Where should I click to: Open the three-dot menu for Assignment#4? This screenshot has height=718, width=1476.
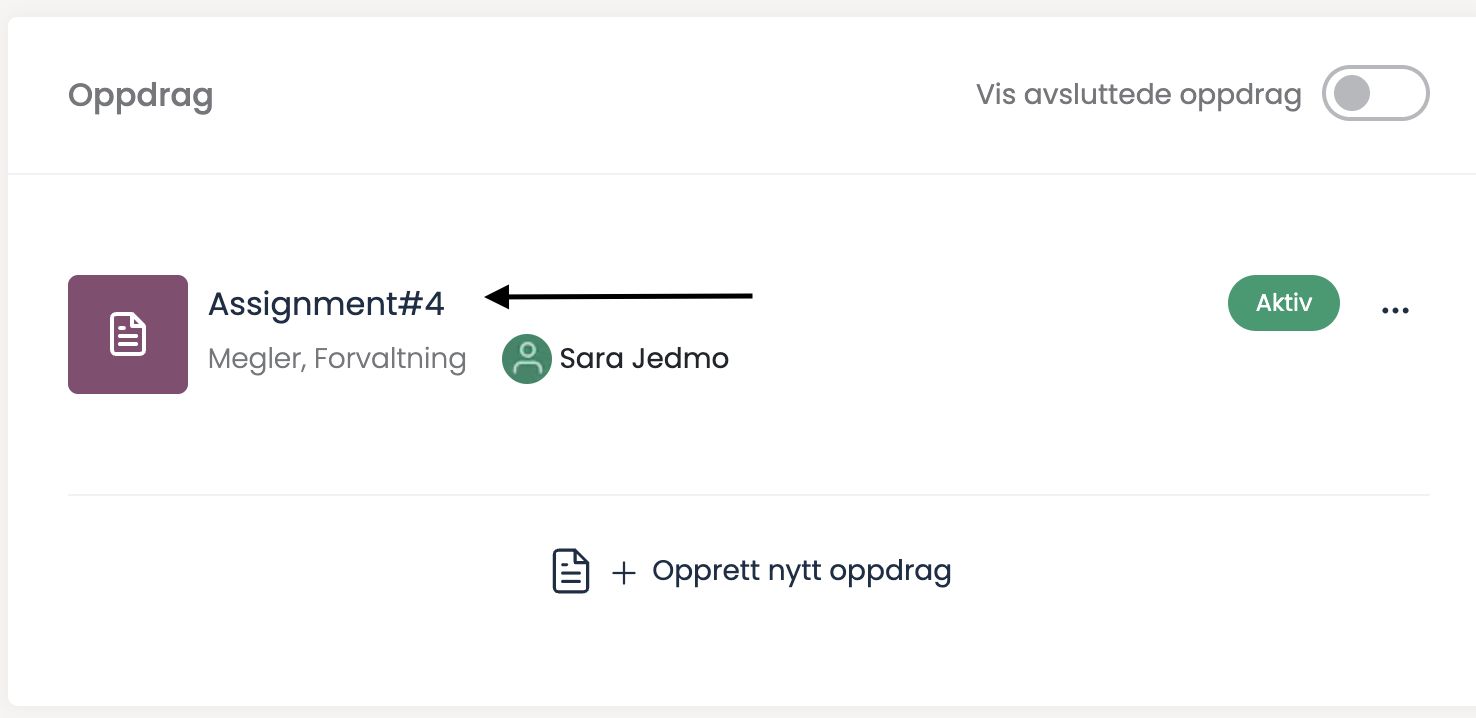coord(1395,310)
